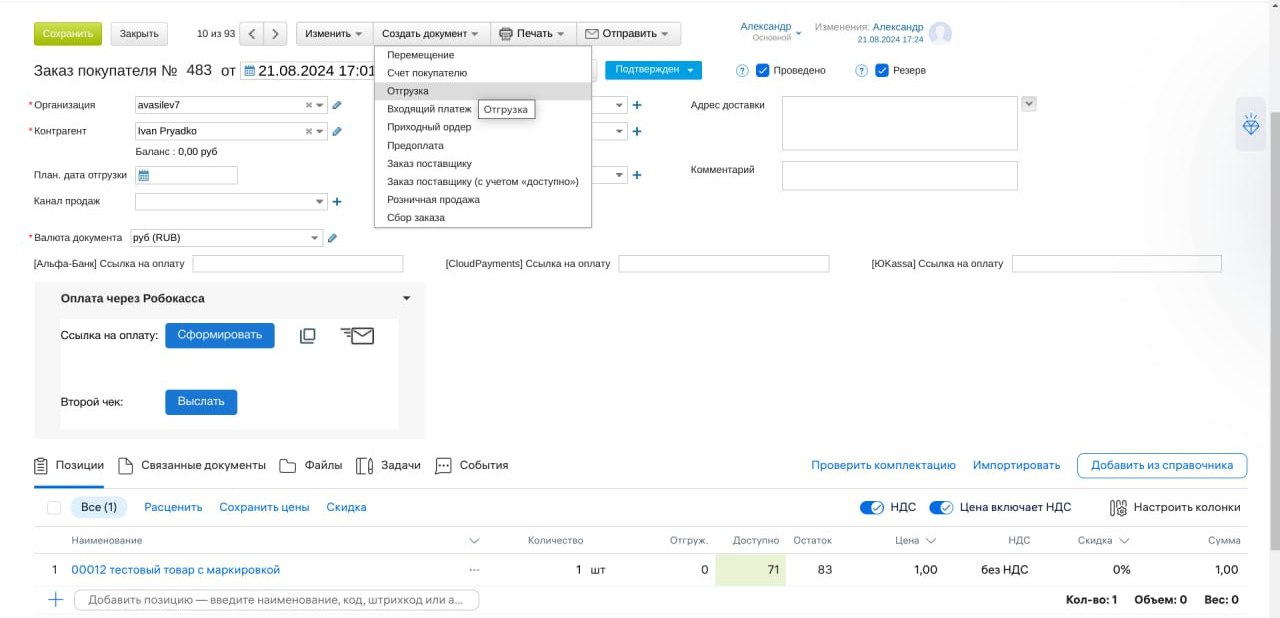Click the plus icon next to Канал продаж
This screenshot has width=1280, height=618.
(337, 202)
